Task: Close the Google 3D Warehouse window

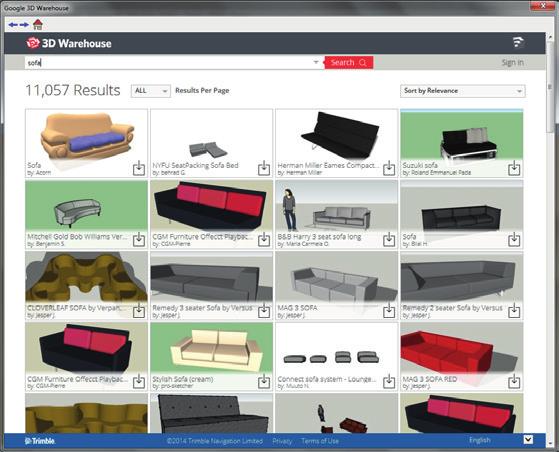Action: (x=542, y=5)
